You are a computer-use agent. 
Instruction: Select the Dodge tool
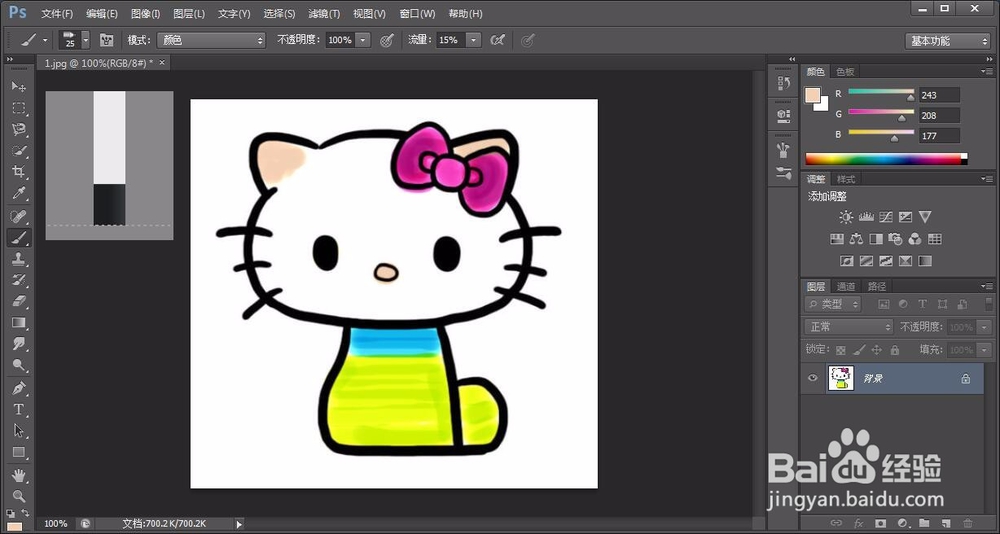[18, 366]
